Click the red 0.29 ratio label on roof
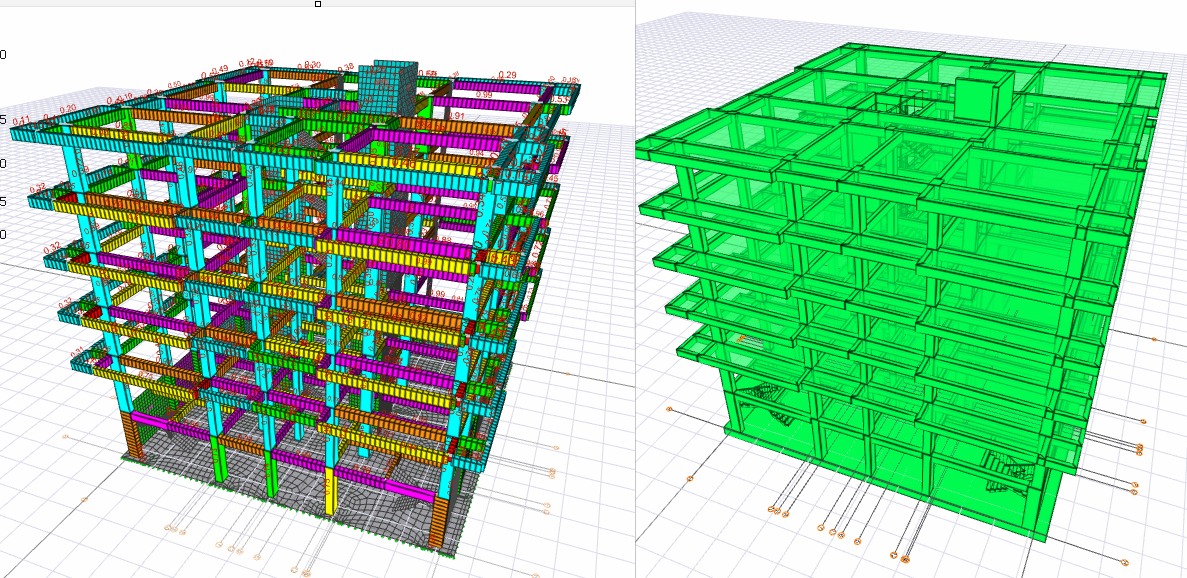1187x578 pixels. click(507, 76)
